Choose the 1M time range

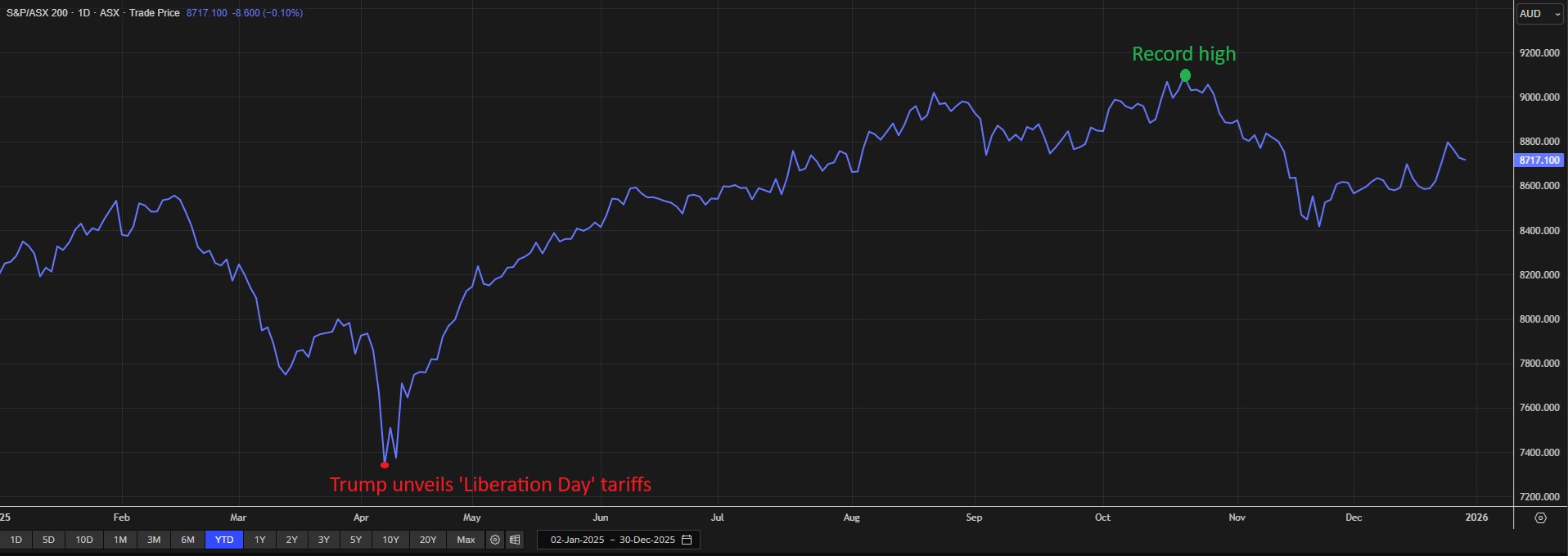point(120,540)
